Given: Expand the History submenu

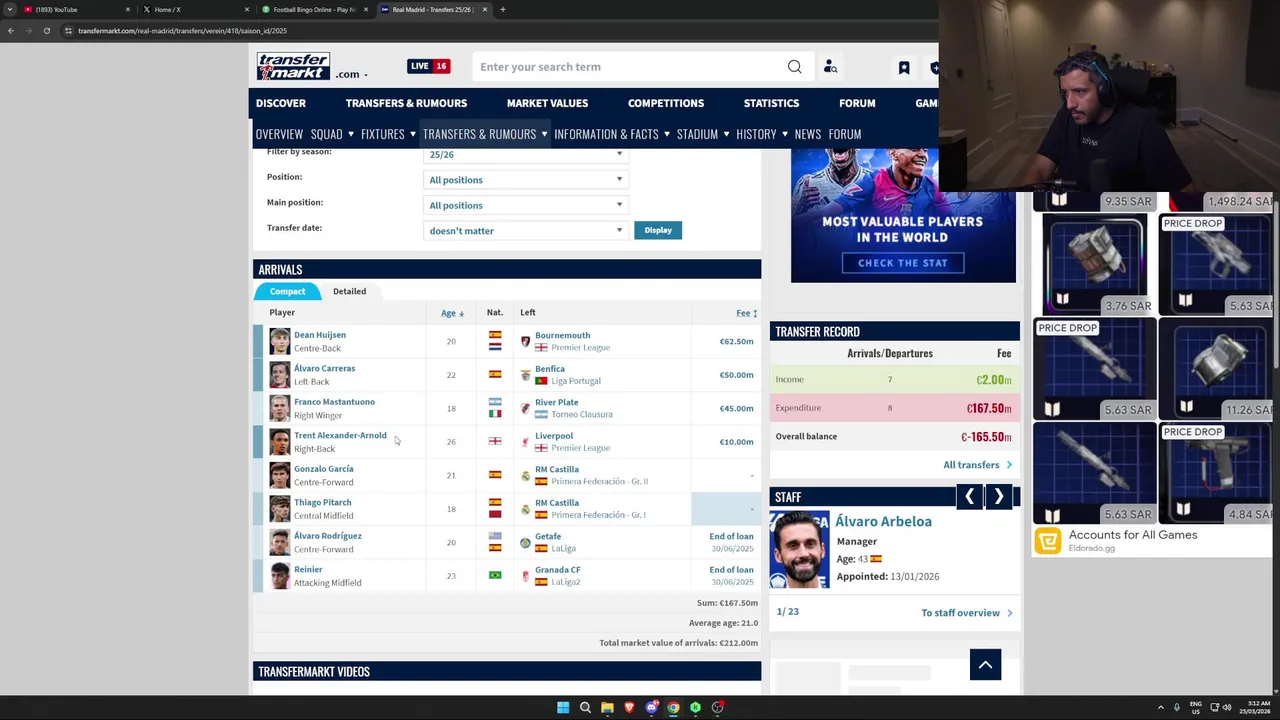Looking at the screenshot, I should [785, 134].
